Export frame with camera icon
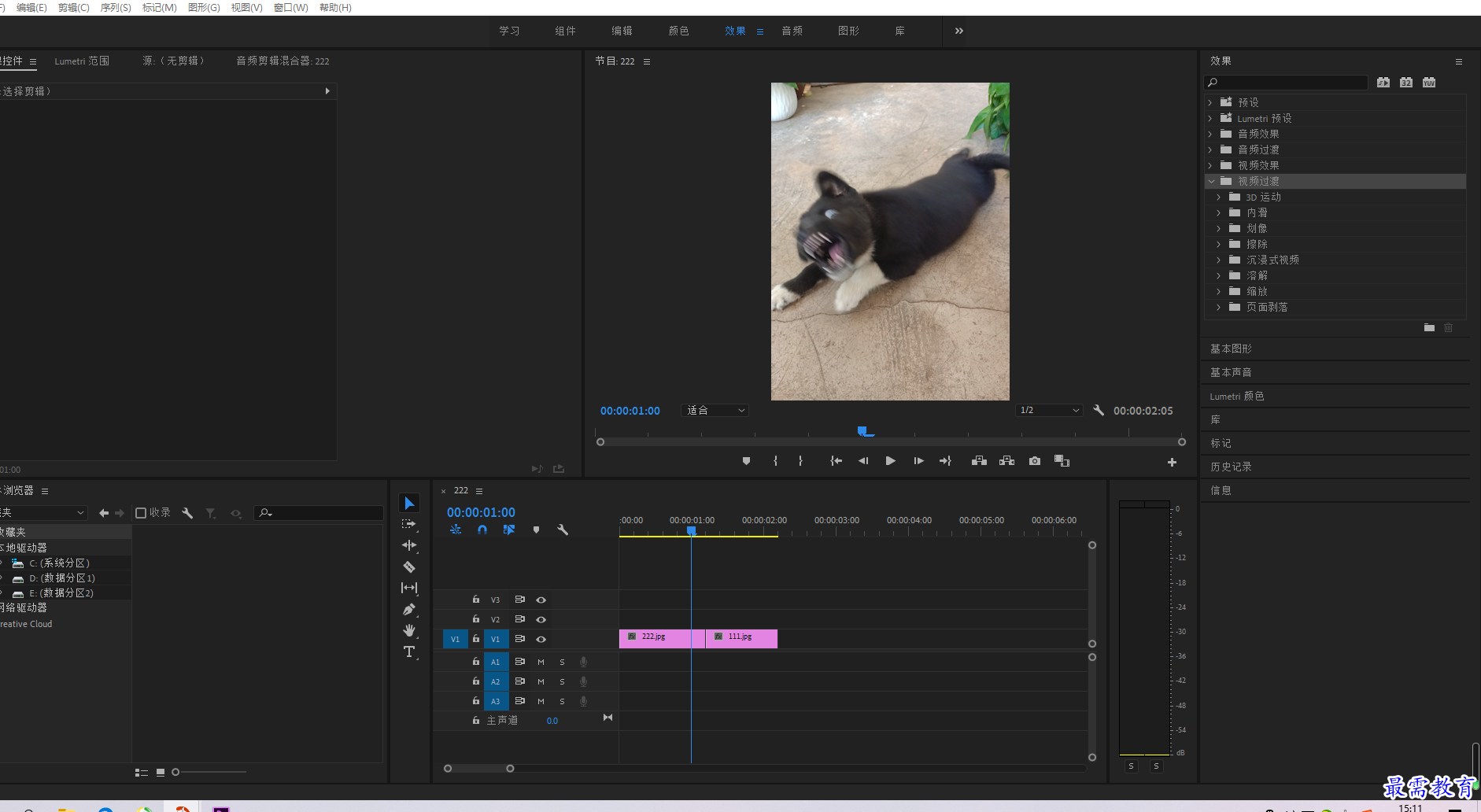The width and height of the screenshot is (1481, 812). (x=1035, y=461)
